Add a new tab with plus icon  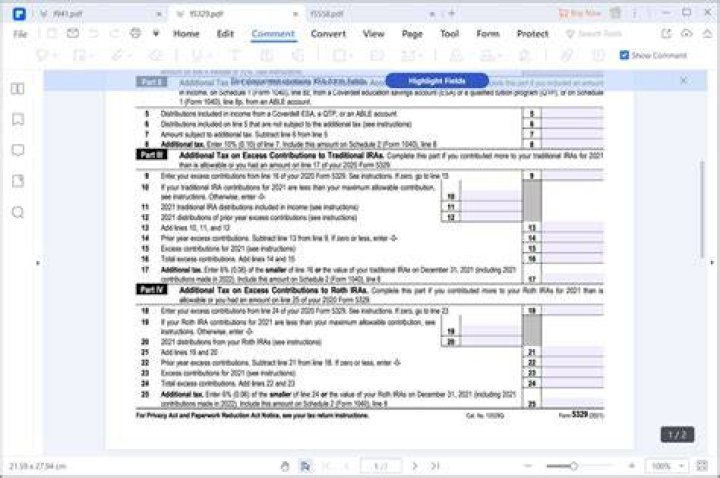[451, 14]
